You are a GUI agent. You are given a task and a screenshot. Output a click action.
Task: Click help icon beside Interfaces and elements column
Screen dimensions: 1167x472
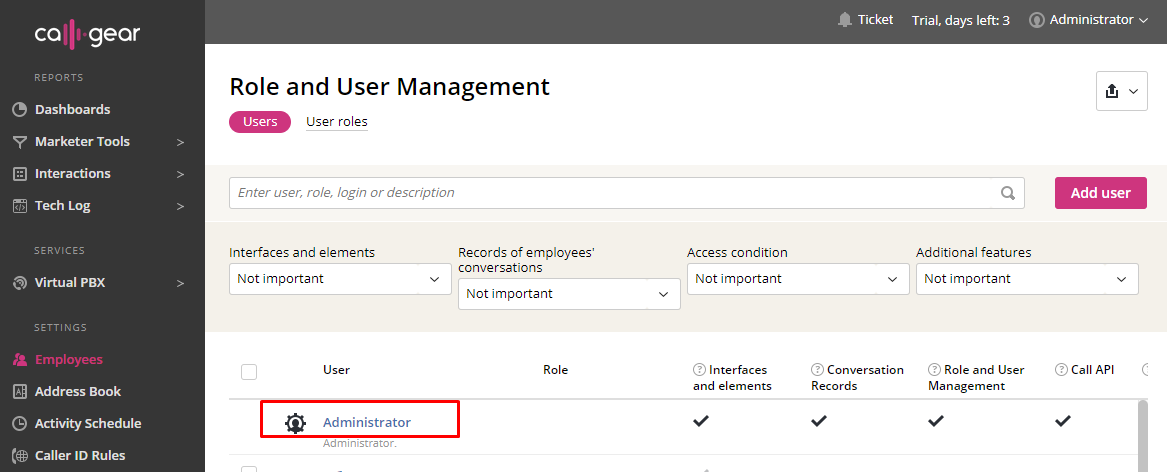[x=699, y=370]
